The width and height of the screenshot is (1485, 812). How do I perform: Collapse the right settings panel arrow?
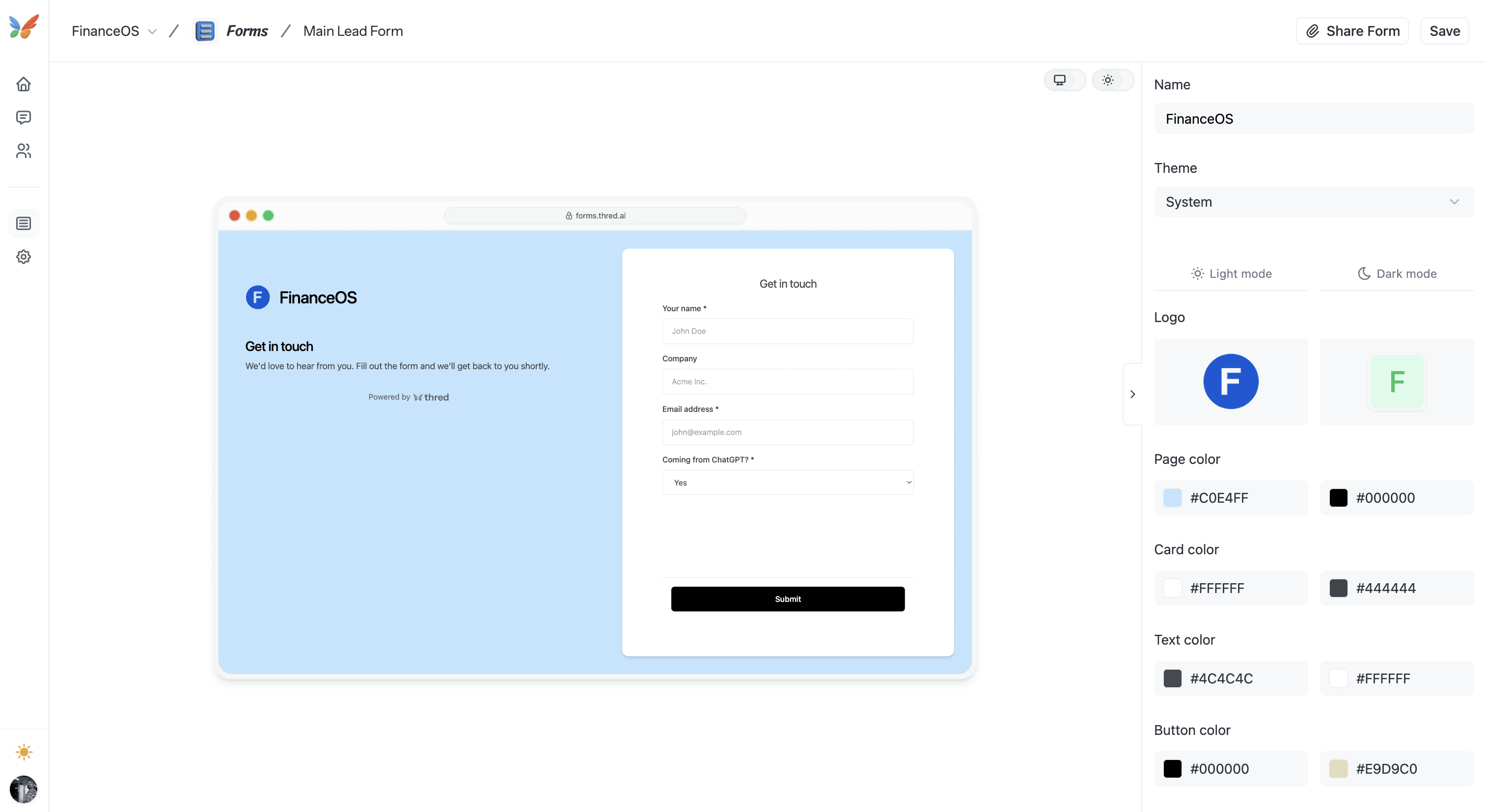[x=1132, y=394]
